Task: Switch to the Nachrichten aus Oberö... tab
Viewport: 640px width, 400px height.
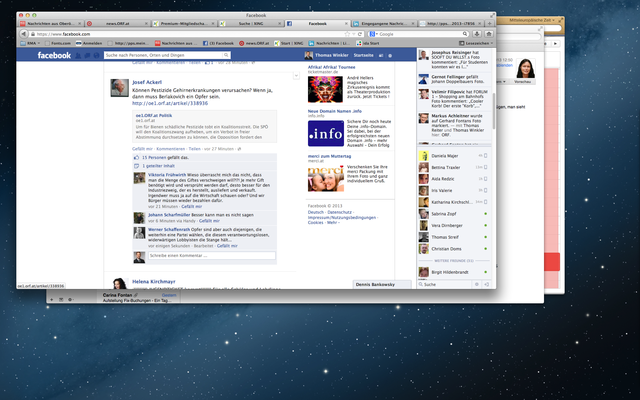Action: tap(51, 24)
